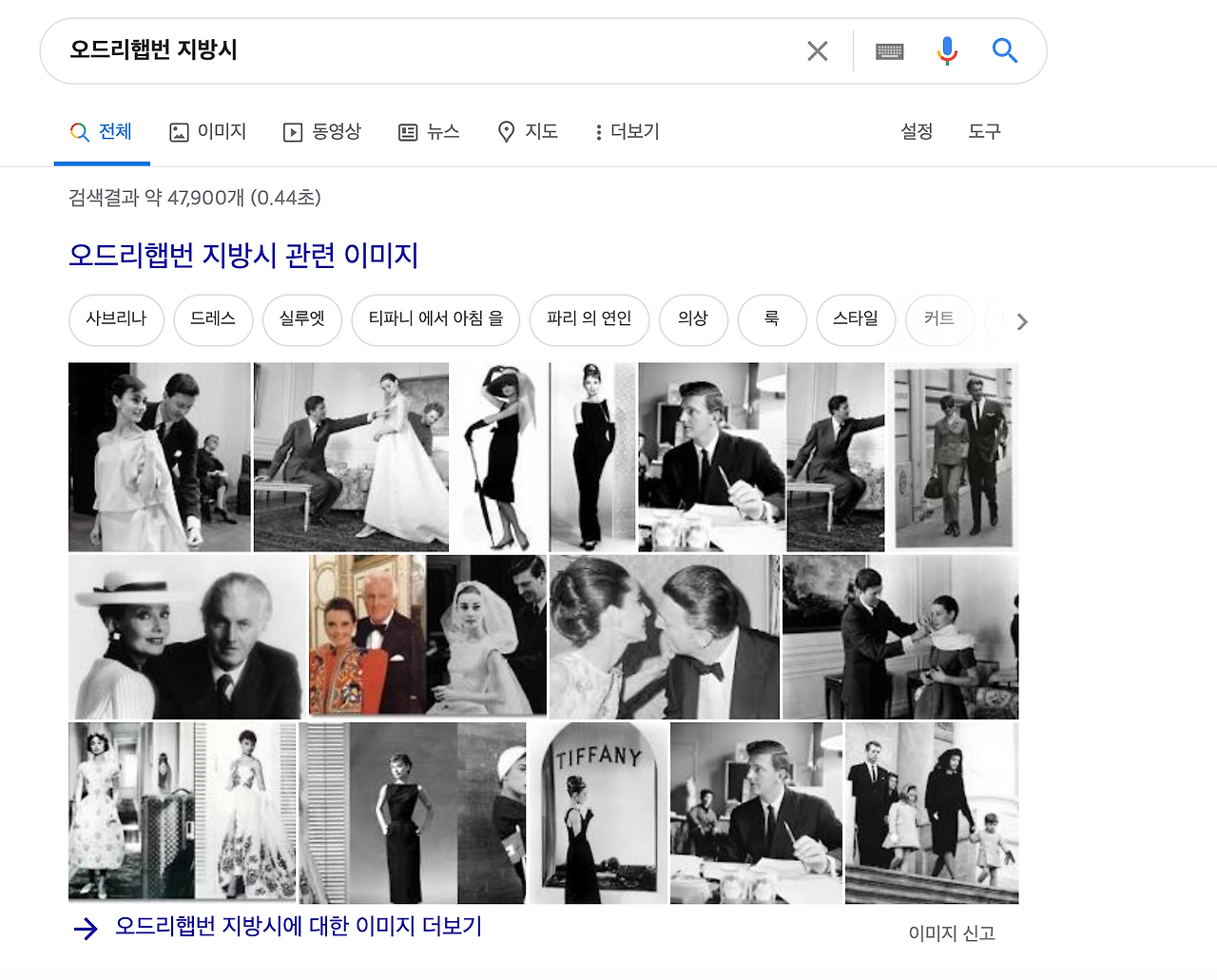This screenshot has height=980, width=1217.
Task: Select the 사브리나 filter chip
Action: [116, 320]
